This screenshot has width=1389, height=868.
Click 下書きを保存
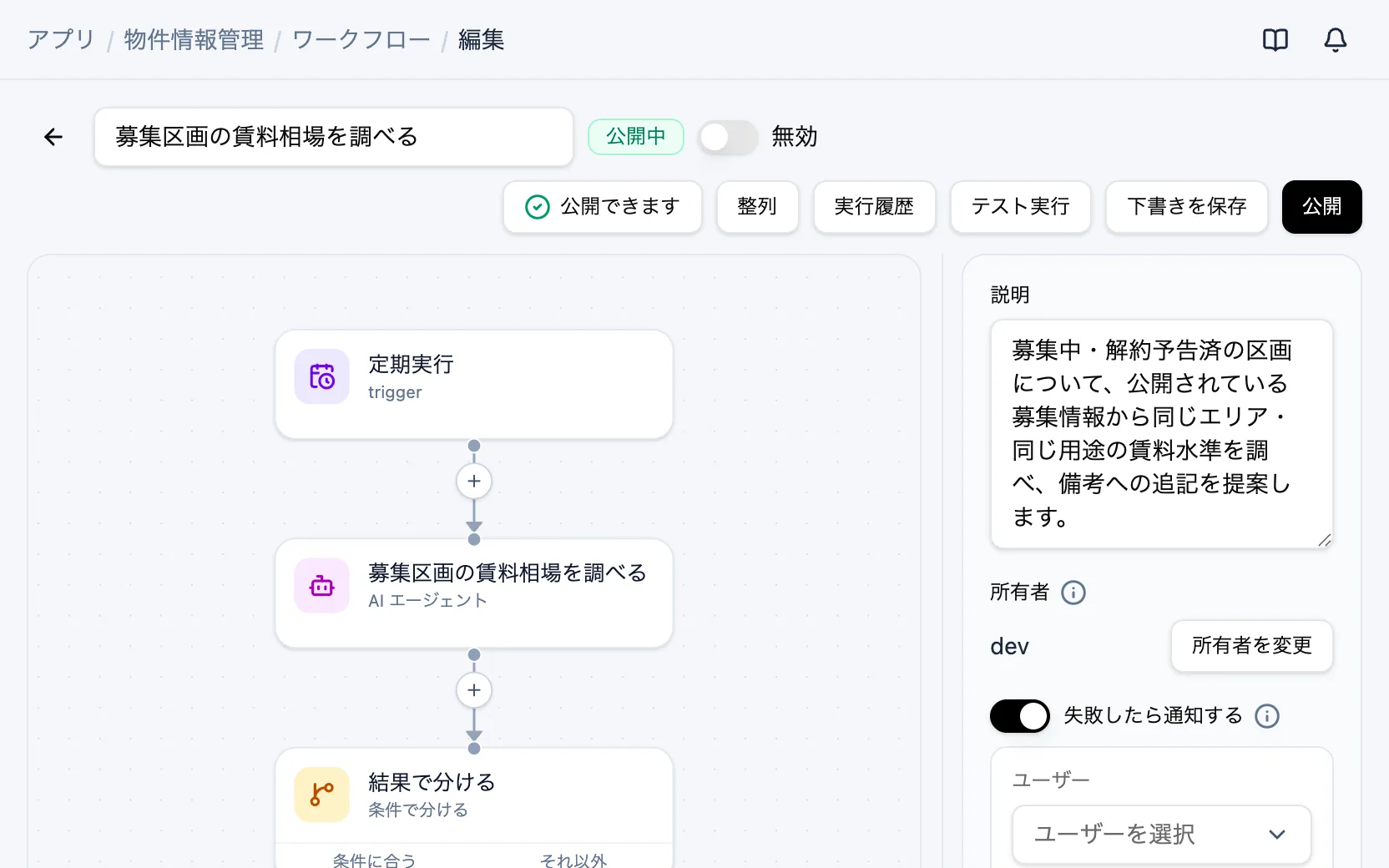(x=1186, y=207)
